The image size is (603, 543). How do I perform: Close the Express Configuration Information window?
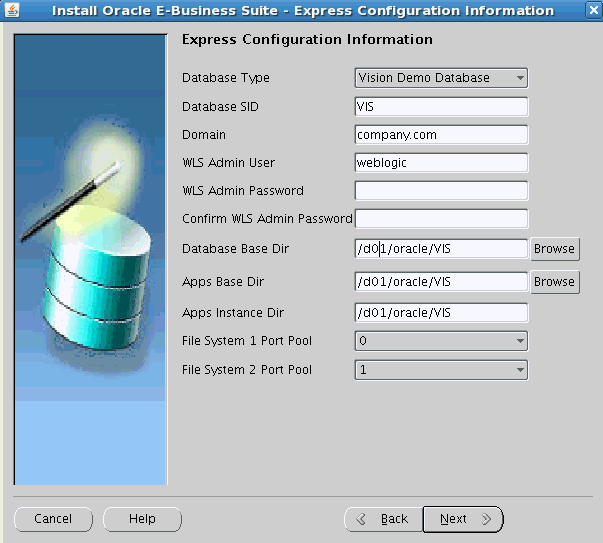click(x=594, y=10)
